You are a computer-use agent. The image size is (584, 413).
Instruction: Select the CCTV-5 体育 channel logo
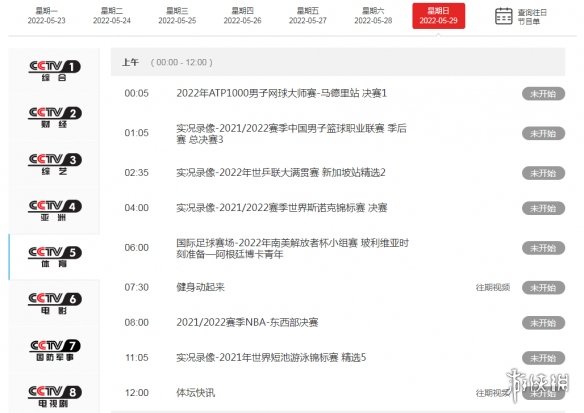(x=55, y=257)
